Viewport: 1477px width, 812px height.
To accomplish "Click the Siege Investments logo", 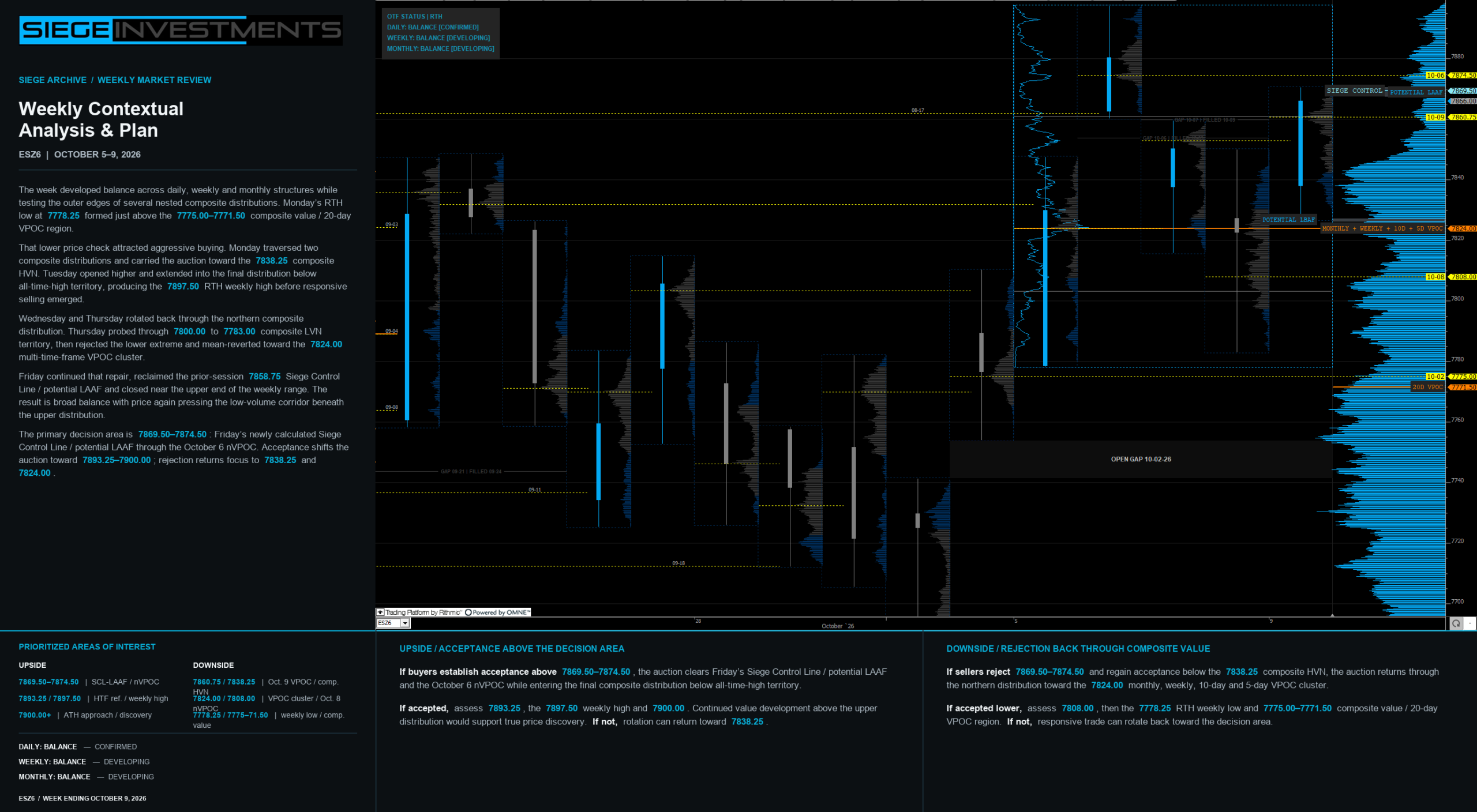I will [181, 30].
